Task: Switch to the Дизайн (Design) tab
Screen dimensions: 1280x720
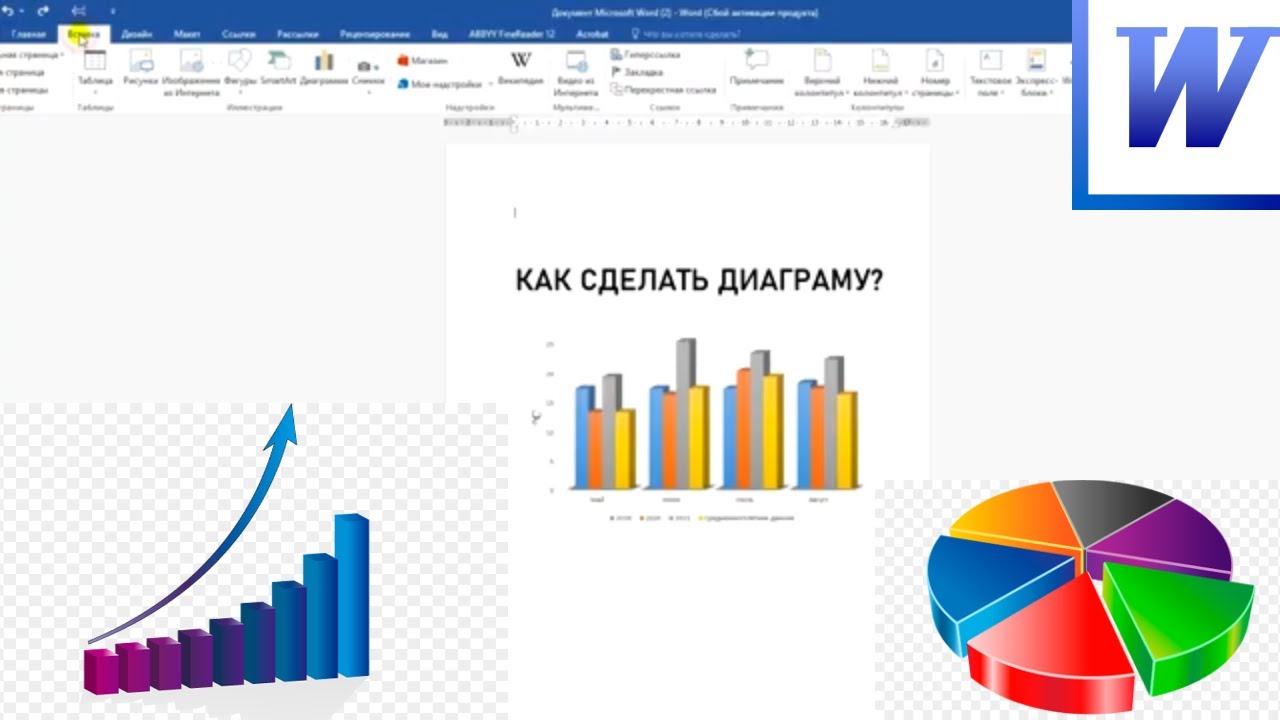Action: click(x=136, y=34)
